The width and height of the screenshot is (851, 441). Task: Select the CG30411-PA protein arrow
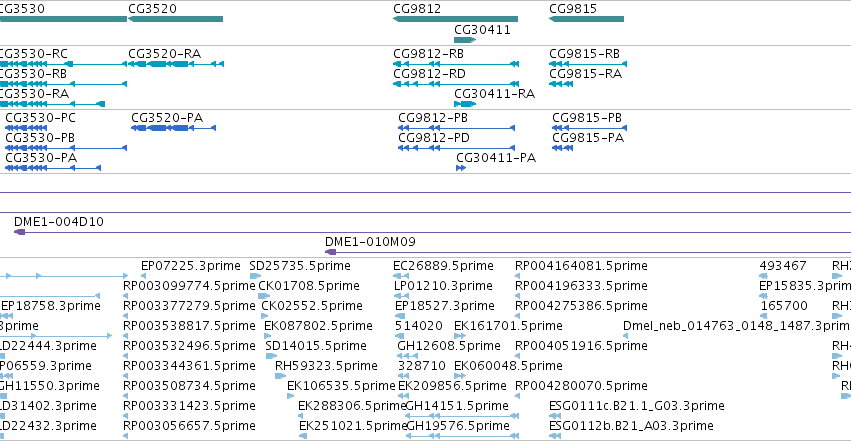[461, 168]
